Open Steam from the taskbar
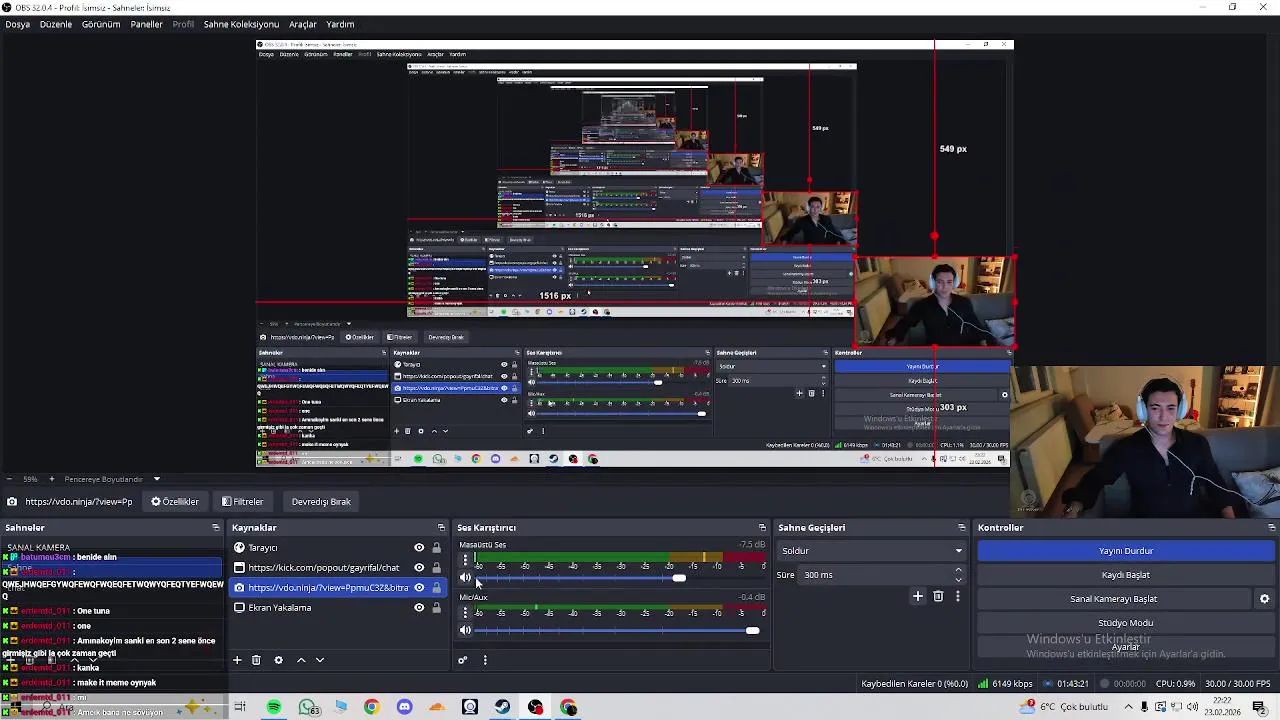Image resolution: width=1280 pixels, height=720 pixels. tap(502, 708)
